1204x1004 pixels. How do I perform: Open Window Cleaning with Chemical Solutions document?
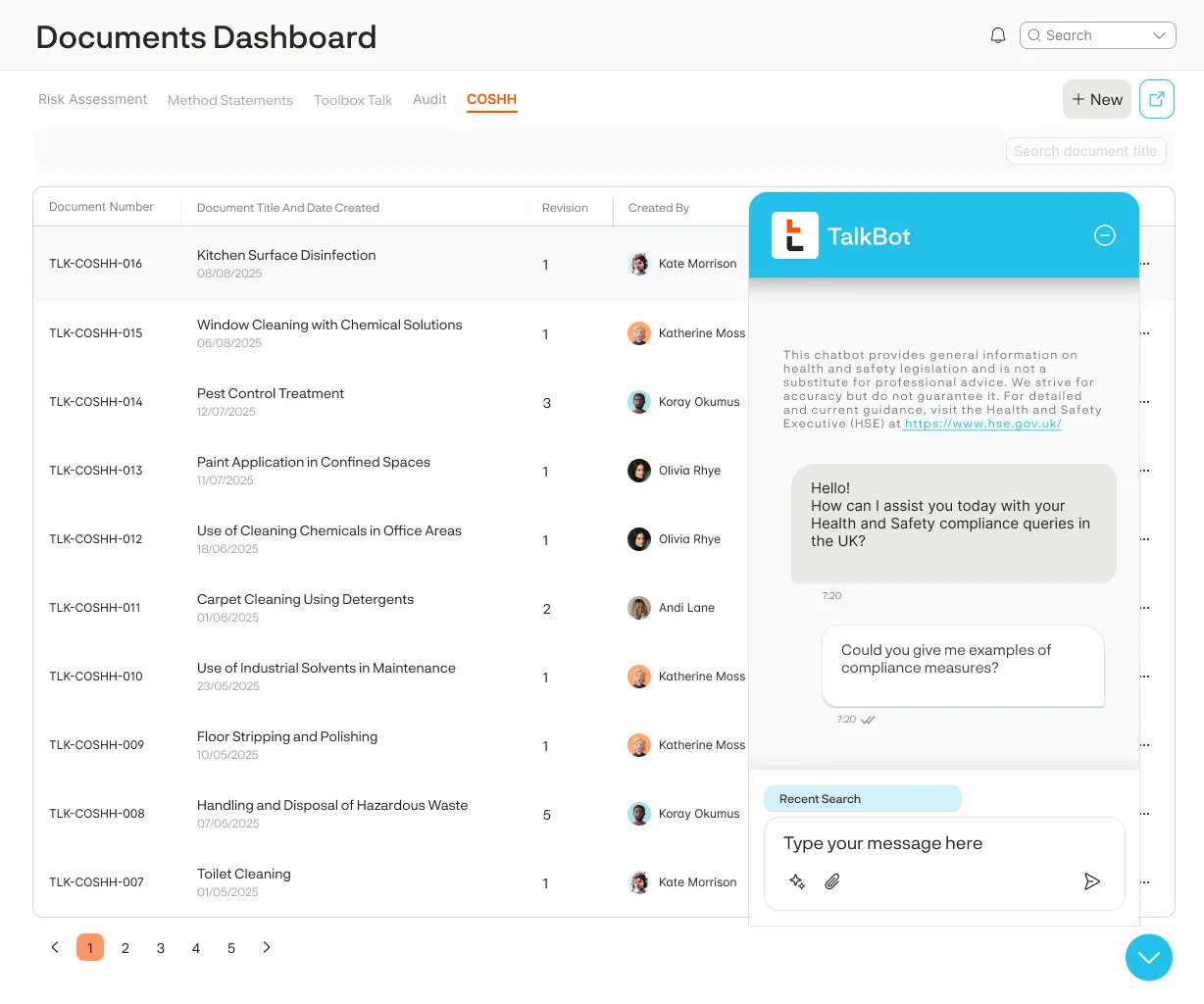tap(329, 325)
